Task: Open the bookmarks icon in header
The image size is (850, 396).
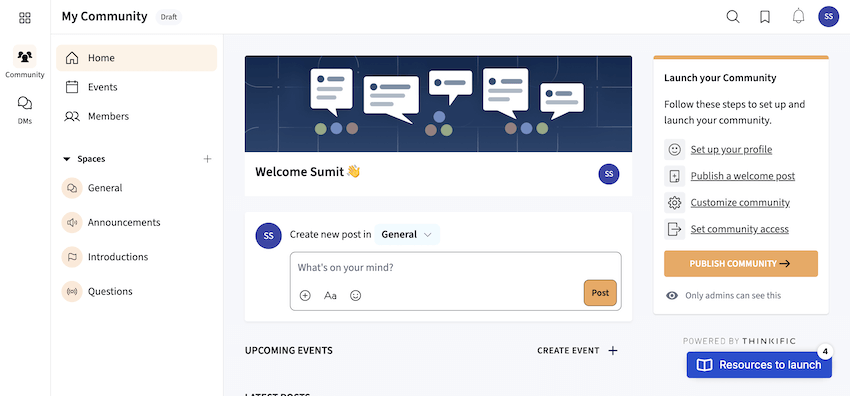Action: pyautogui.click(x=765, y=17)
